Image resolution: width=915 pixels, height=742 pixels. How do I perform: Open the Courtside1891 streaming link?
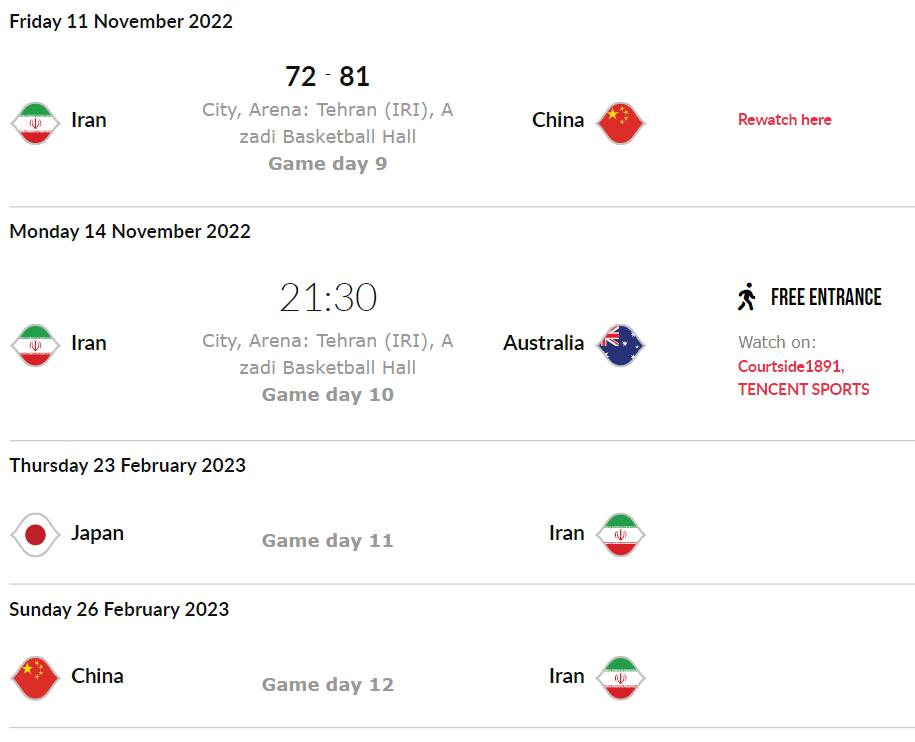click(790, 366)
